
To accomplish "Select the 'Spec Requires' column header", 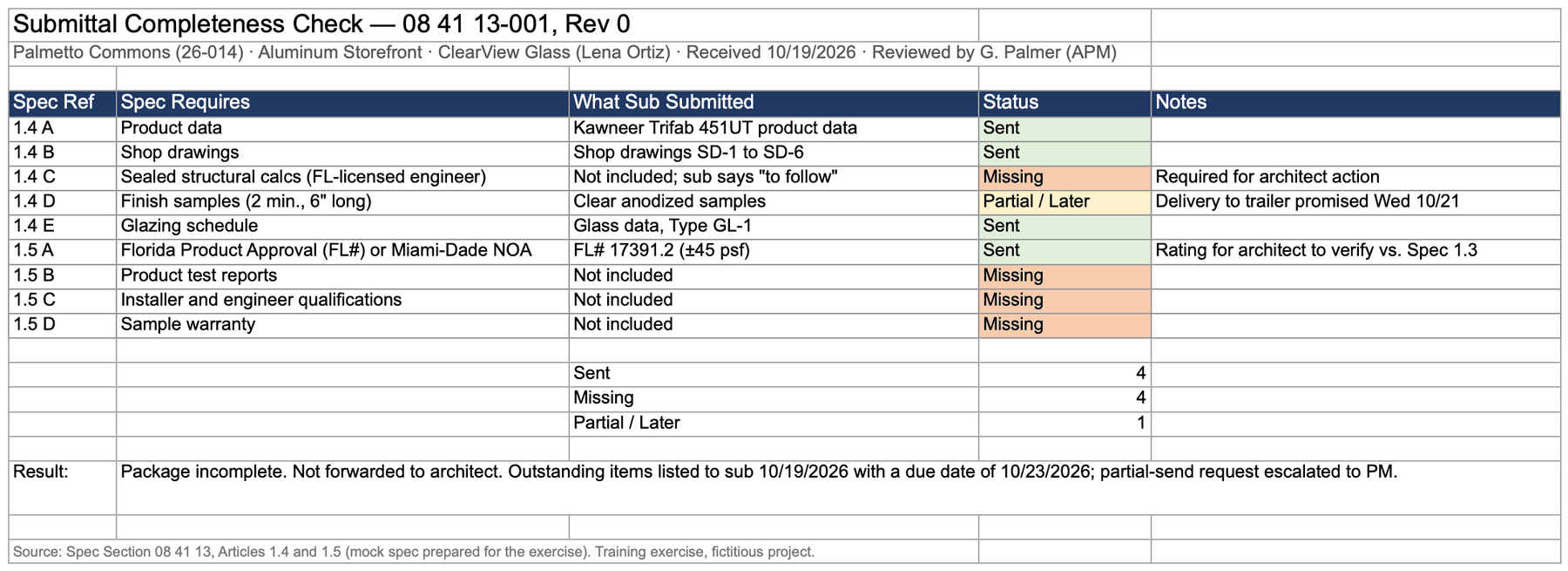I will pyautogui.click(x=342, y=103).
